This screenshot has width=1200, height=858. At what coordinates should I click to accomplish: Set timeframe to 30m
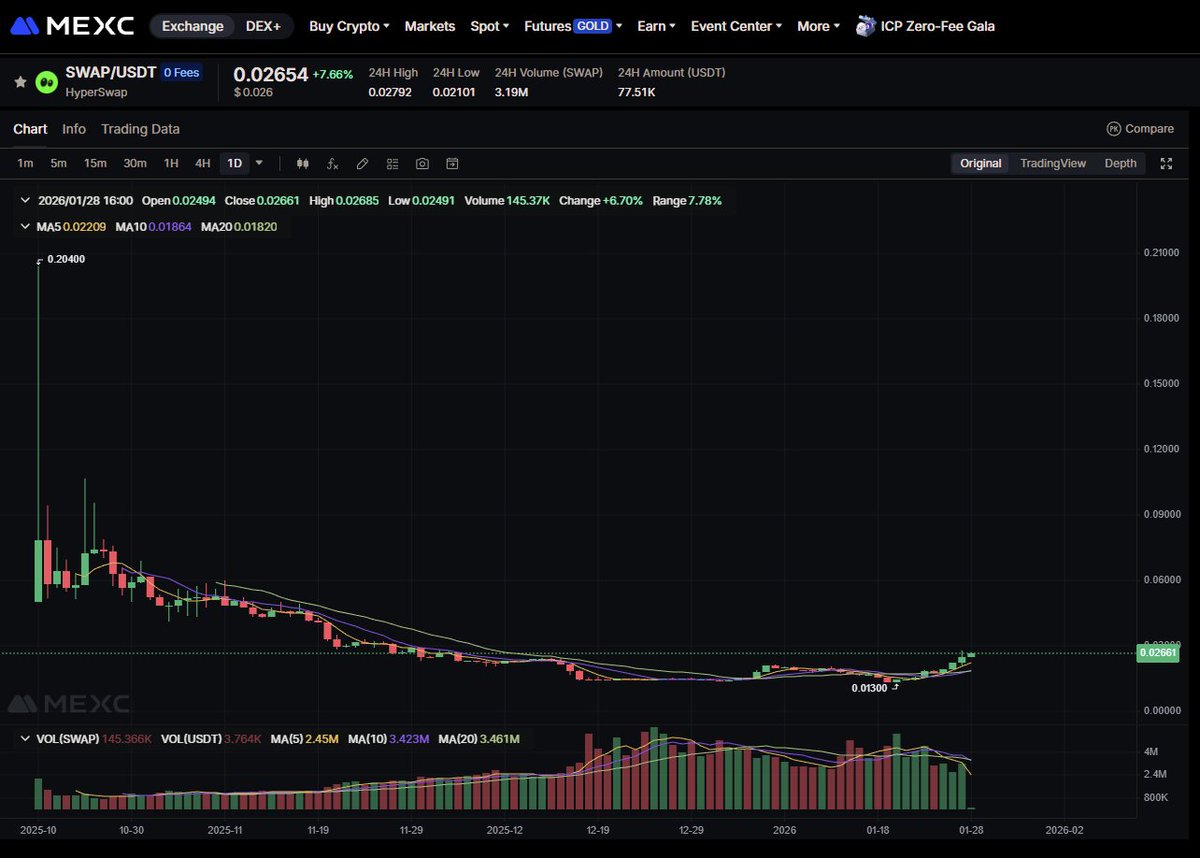pos(135,163)
